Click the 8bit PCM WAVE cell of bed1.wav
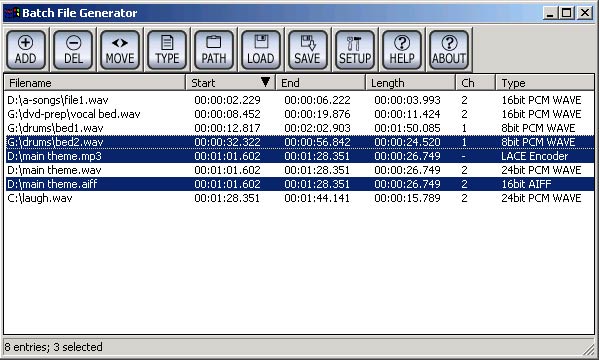 (538, 128)
